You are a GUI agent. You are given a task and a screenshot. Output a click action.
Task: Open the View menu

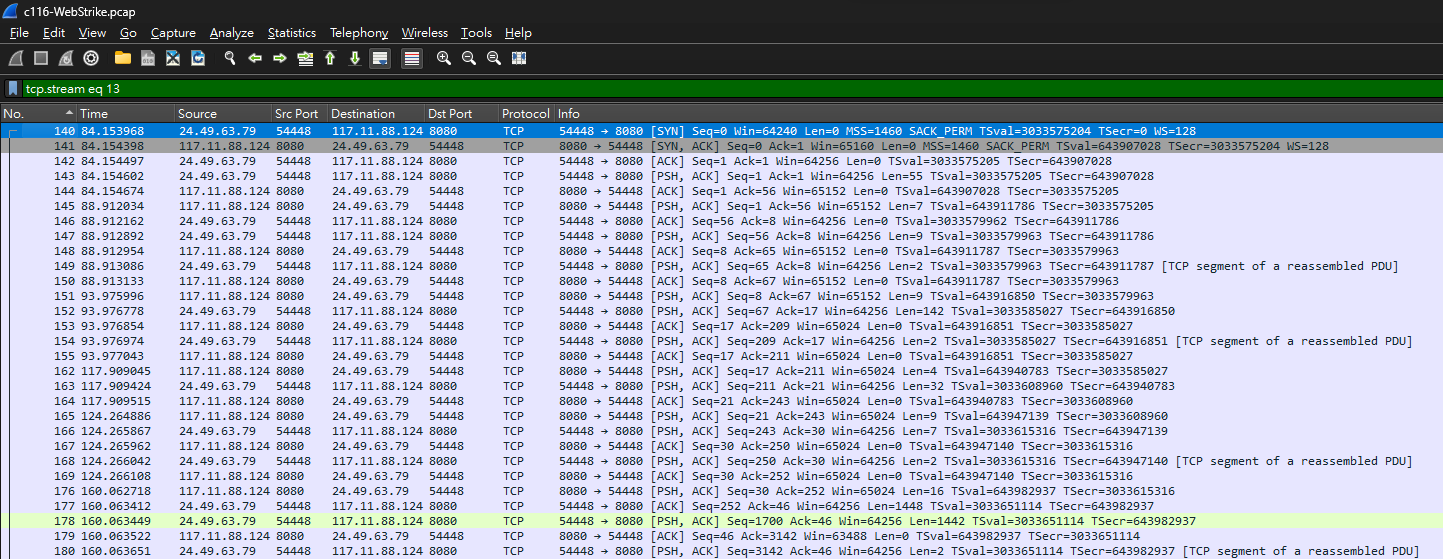point(92,33)
